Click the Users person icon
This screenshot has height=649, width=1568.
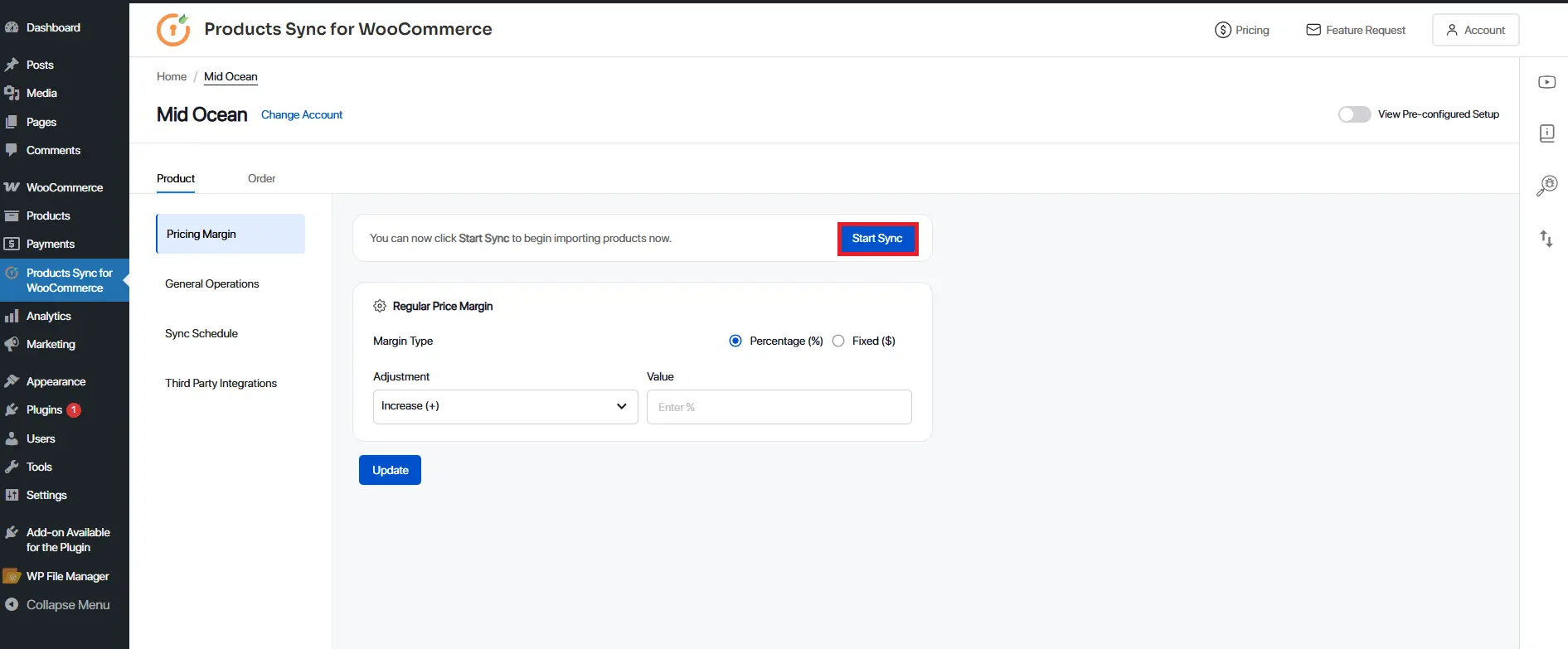pyautogui.click(x=12, y=438)
